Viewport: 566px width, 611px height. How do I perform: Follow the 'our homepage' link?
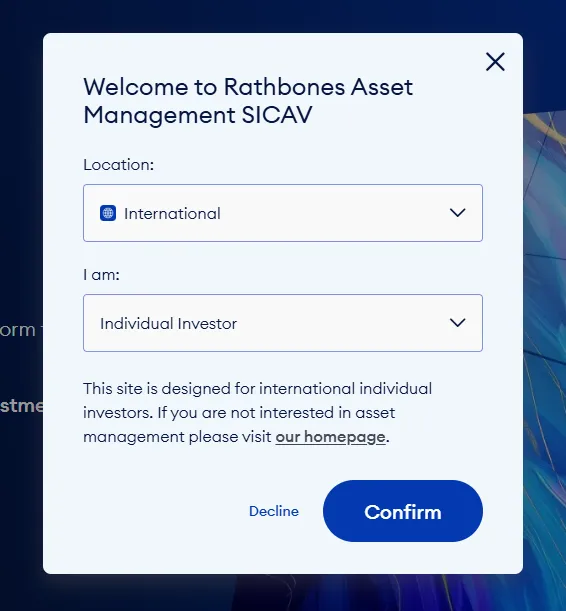(330, 437)
